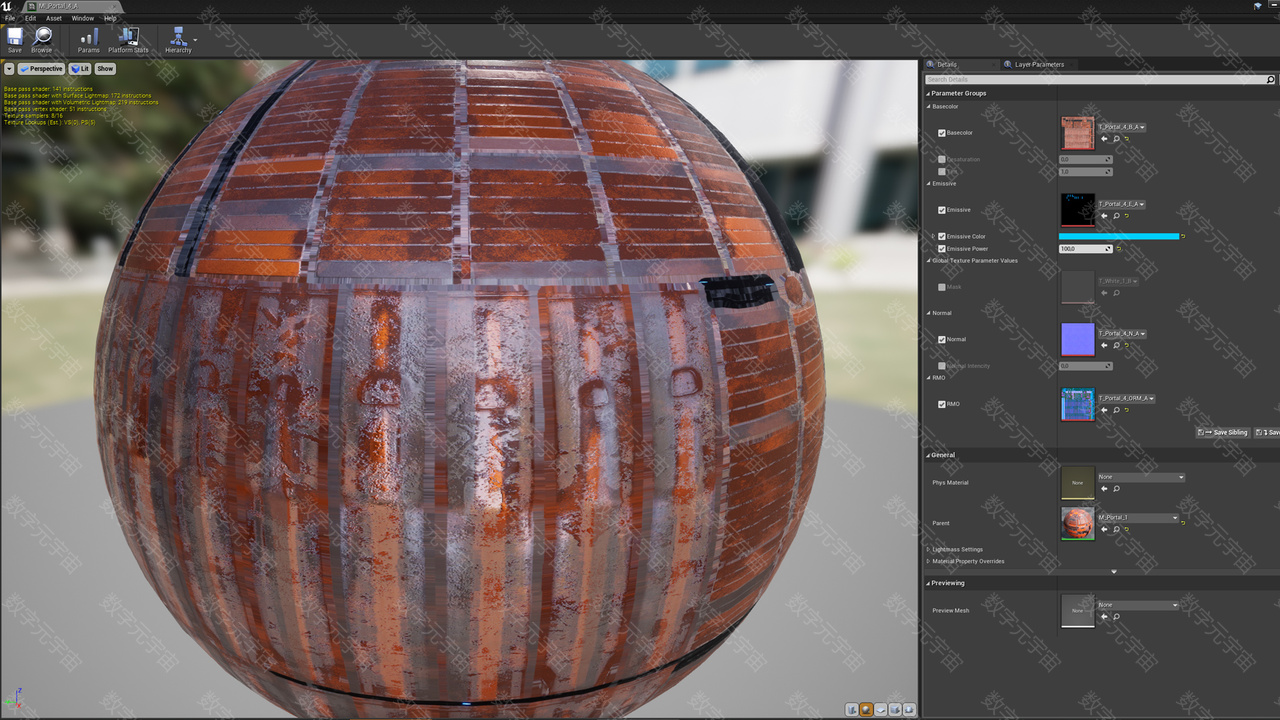
Task: Uncheck the Normal texture checkbox
Action: coord(942,339)
